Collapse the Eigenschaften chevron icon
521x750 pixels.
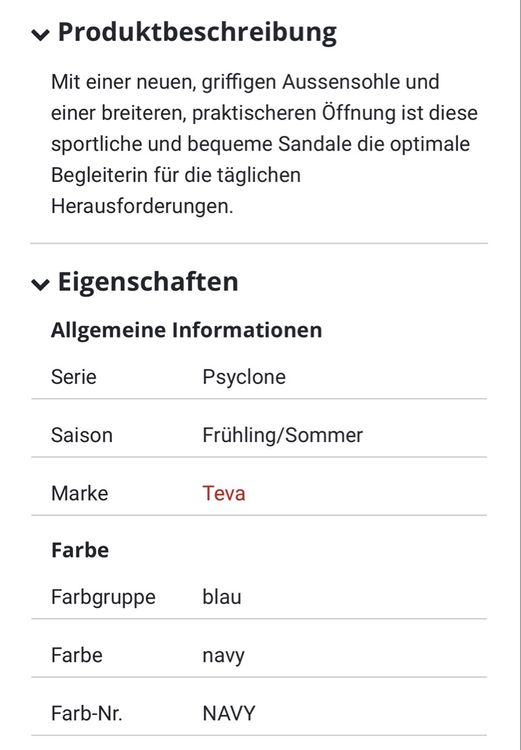click(40, 284)
